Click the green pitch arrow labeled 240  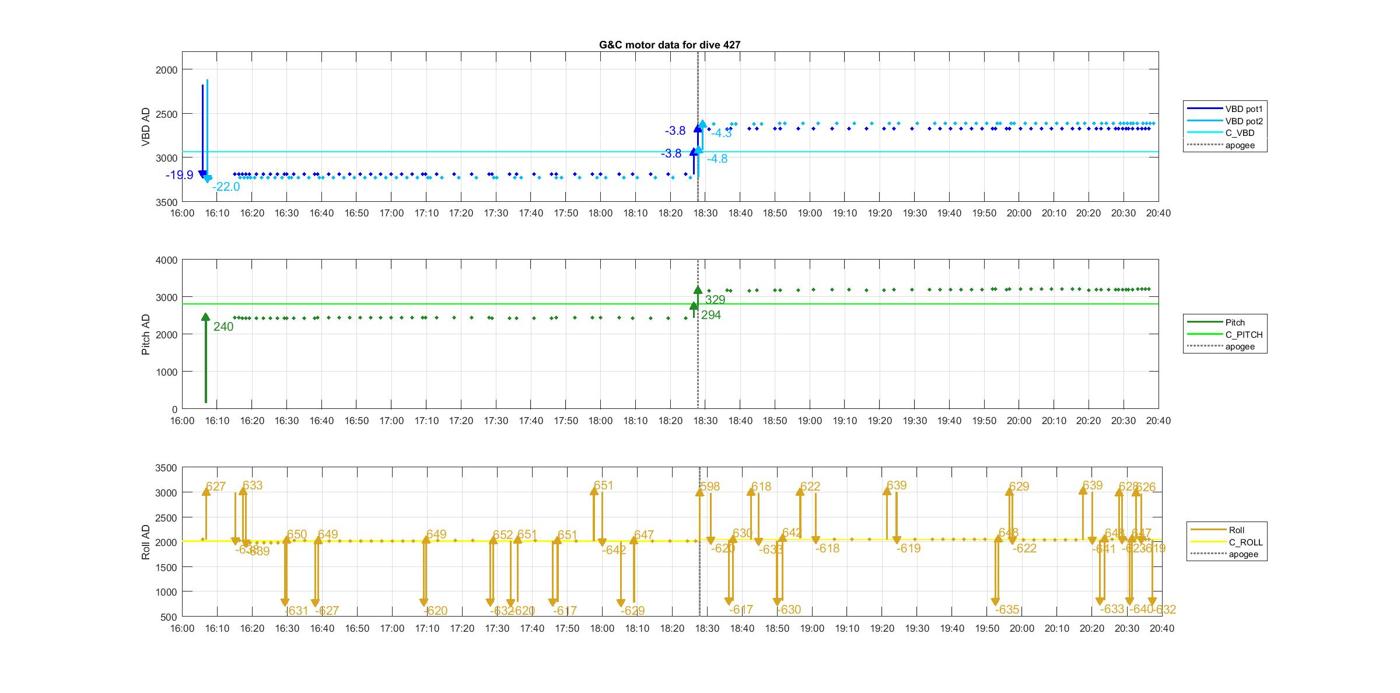[x=205, y=358]
